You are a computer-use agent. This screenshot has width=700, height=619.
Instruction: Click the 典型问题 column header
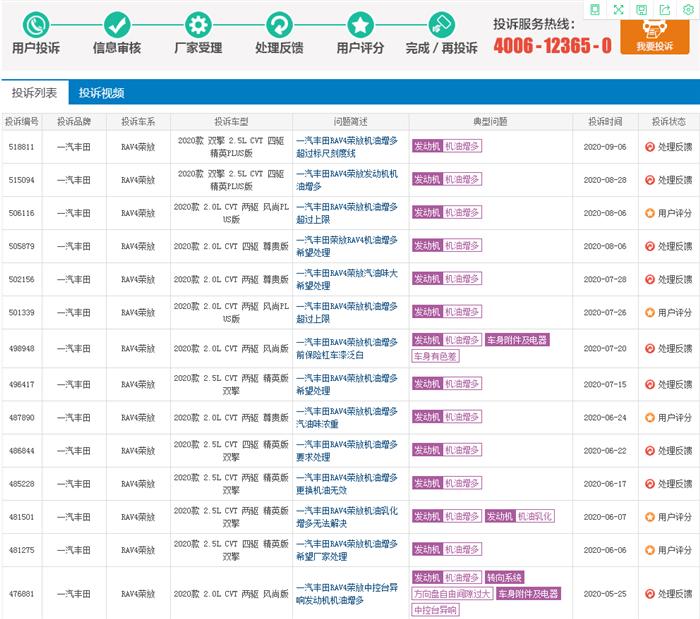click(490, 121)
